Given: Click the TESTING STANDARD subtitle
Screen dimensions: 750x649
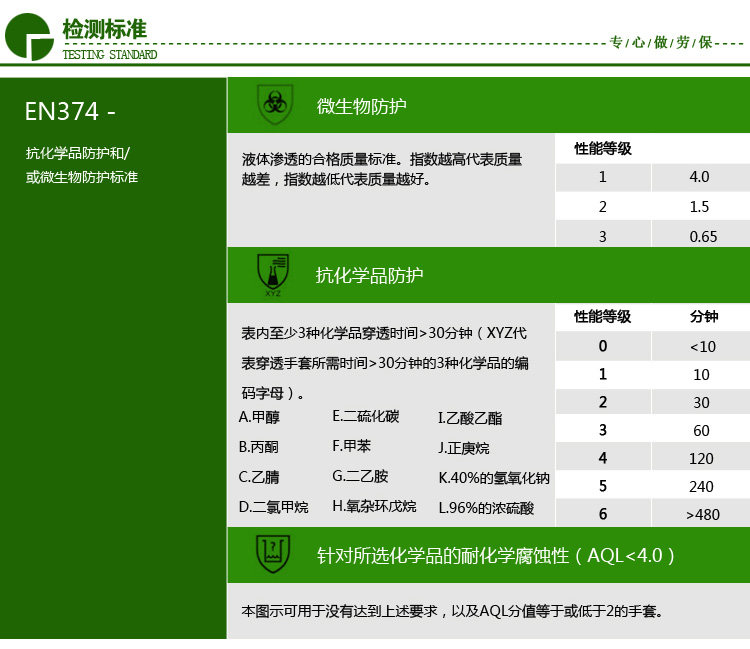Looking at the screenshot, I should 110,55.
